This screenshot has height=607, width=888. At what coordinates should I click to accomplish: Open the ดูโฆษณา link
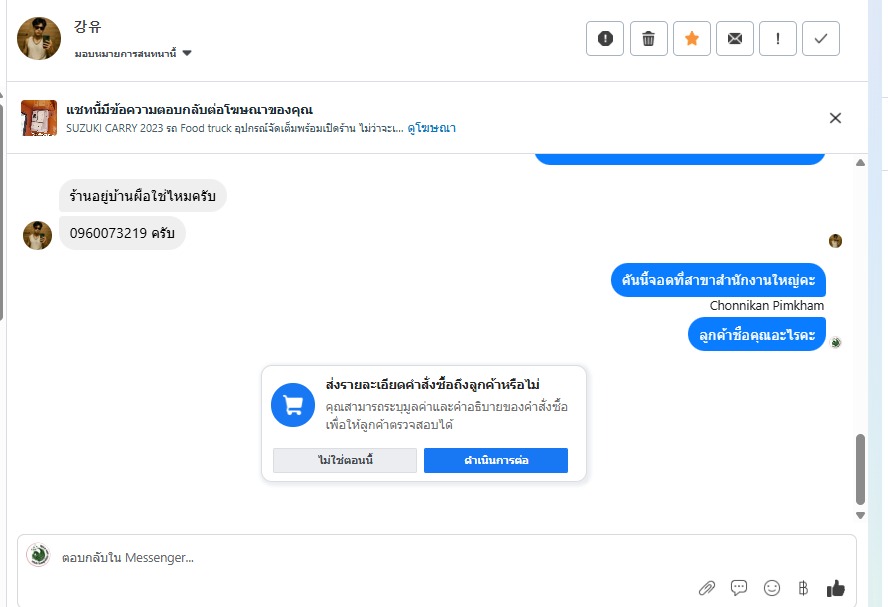point(432,128)
